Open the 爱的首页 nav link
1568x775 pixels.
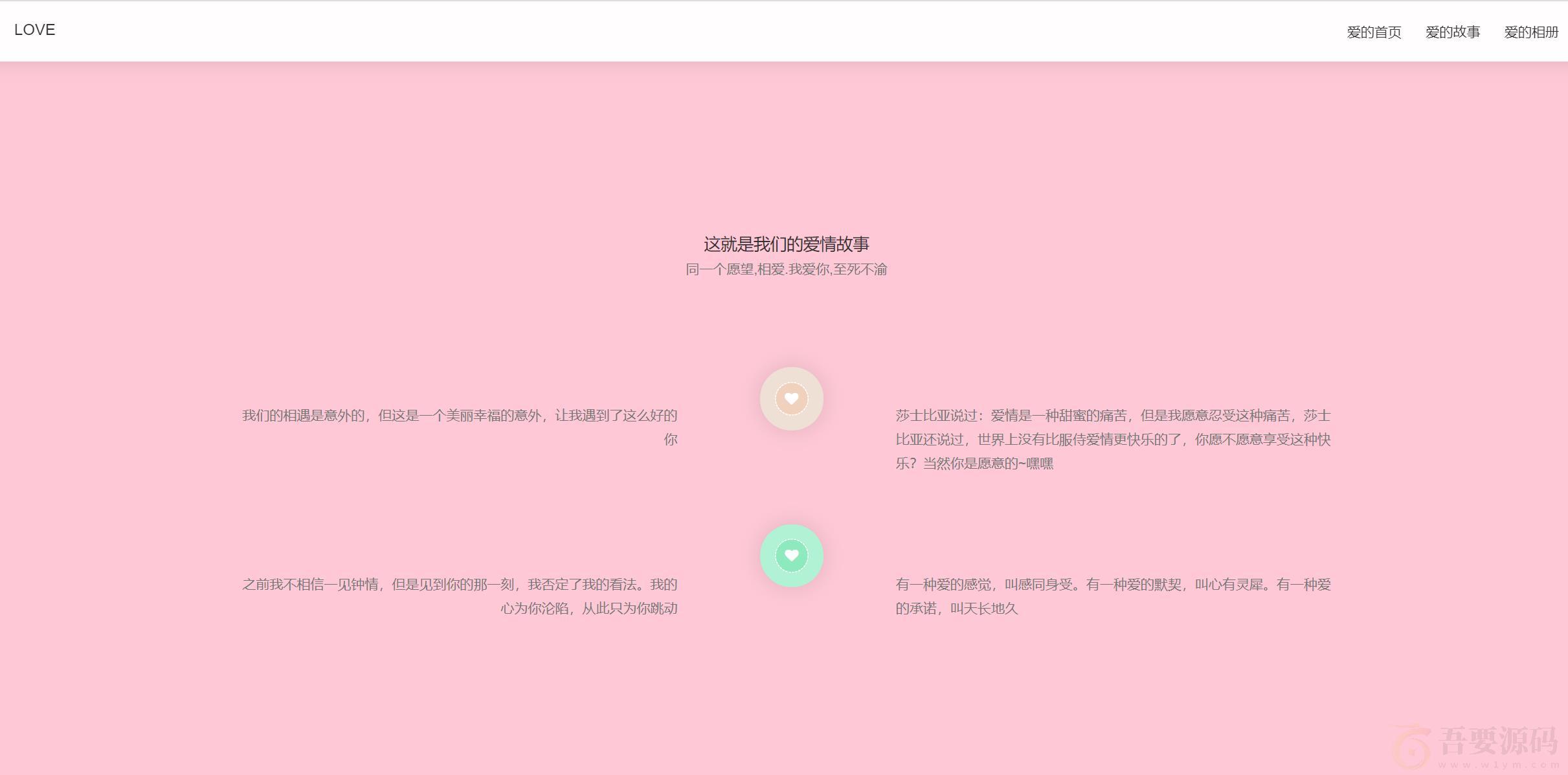[x=1374, y=32]
